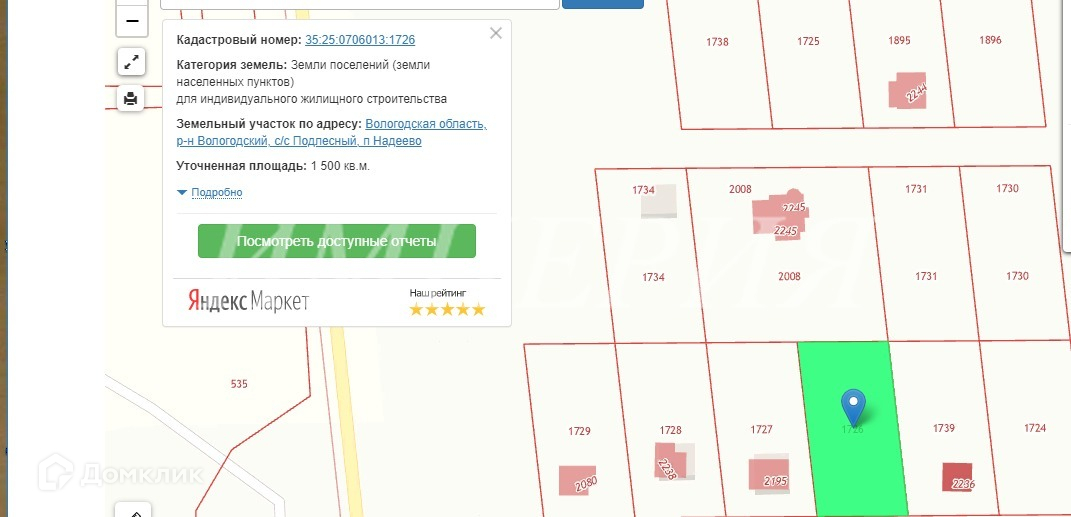Click the blue search button at top
Screen dimensions: 1071x517
[602, 3]
